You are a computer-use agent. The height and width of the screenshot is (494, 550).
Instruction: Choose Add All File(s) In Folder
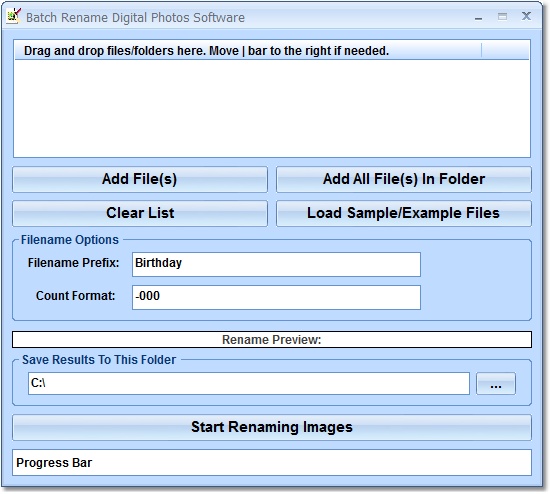click(x=404, y=179)
